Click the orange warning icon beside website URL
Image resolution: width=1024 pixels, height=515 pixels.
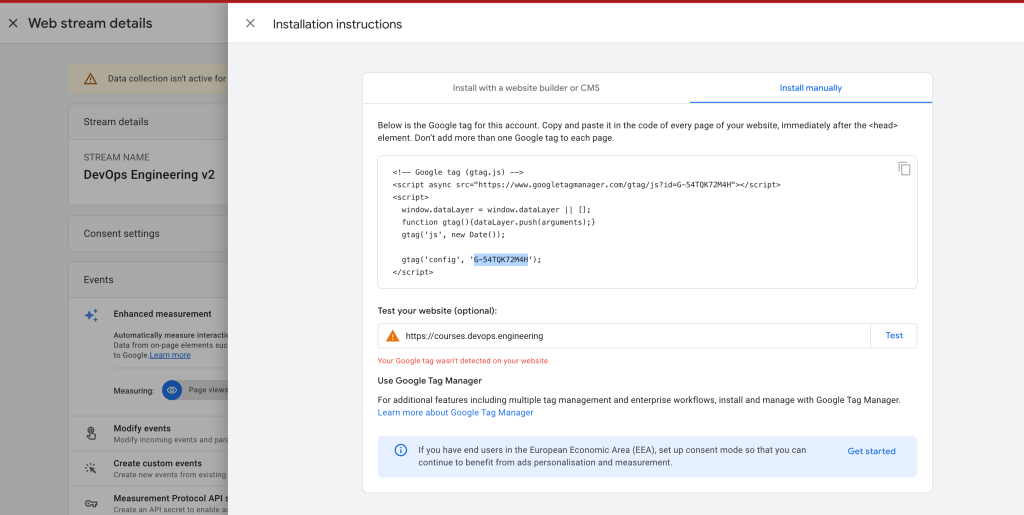point(392,336)
